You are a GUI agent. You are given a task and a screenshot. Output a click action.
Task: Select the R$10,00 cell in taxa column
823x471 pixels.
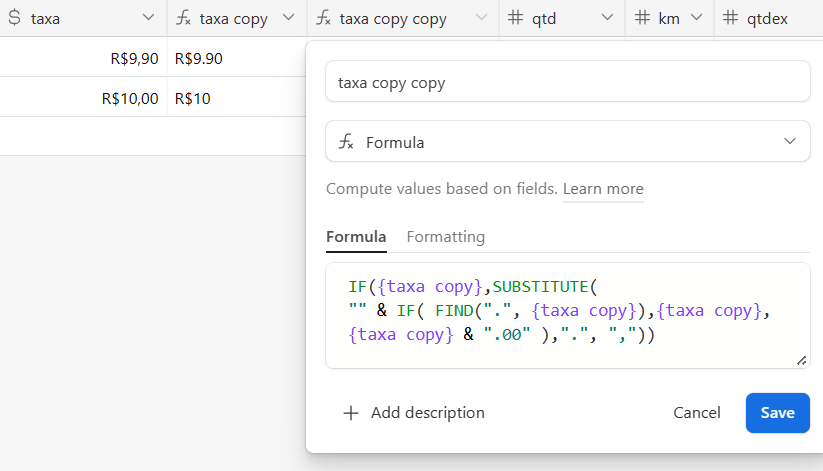click(x=83, y=98)
